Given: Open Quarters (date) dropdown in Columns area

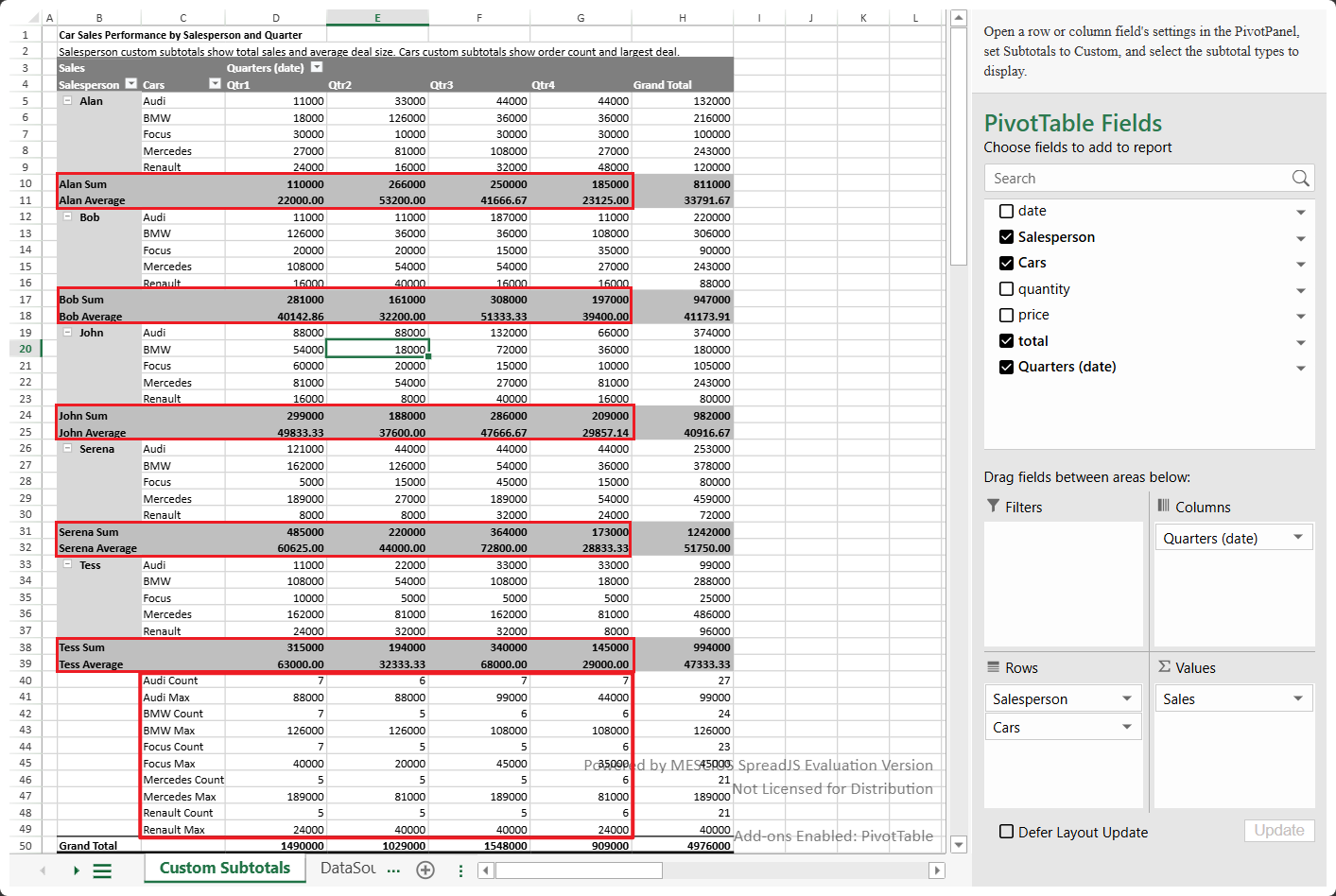Looking at the screenshot, I should [x=1298, y=537].
